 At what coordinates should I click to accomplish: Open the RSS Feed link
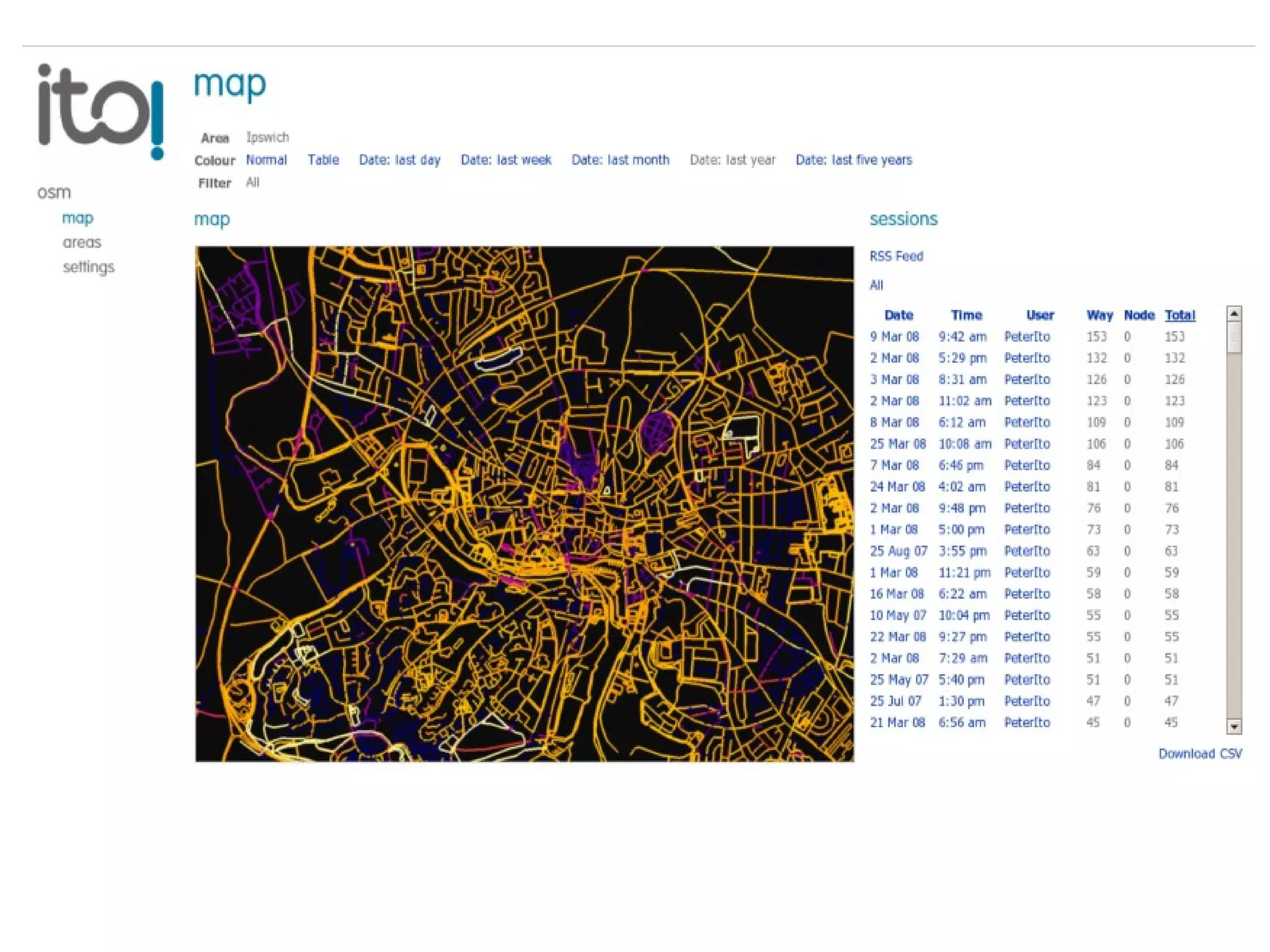click(x=896, y=256)
